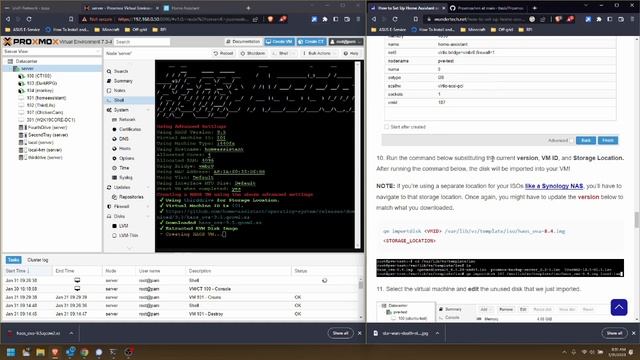The image size is (640, 360).
Task: Open the Server View dropdown
Action: pos(51,52)
